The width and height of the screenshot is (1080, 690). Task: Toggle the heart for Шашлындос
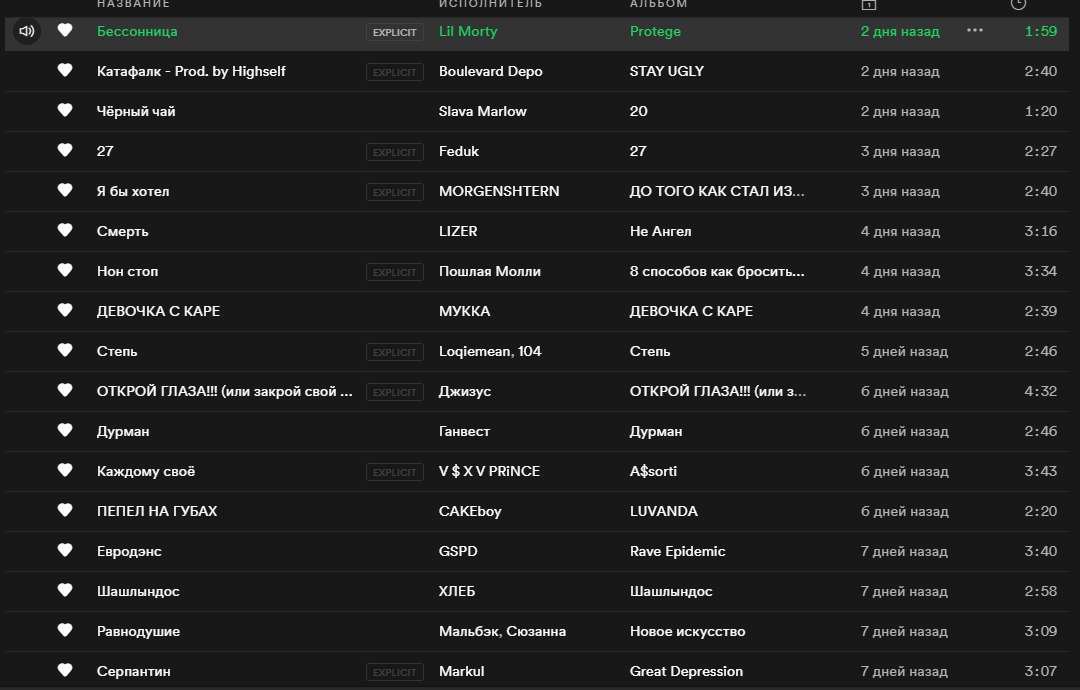(x=65, y=589)
